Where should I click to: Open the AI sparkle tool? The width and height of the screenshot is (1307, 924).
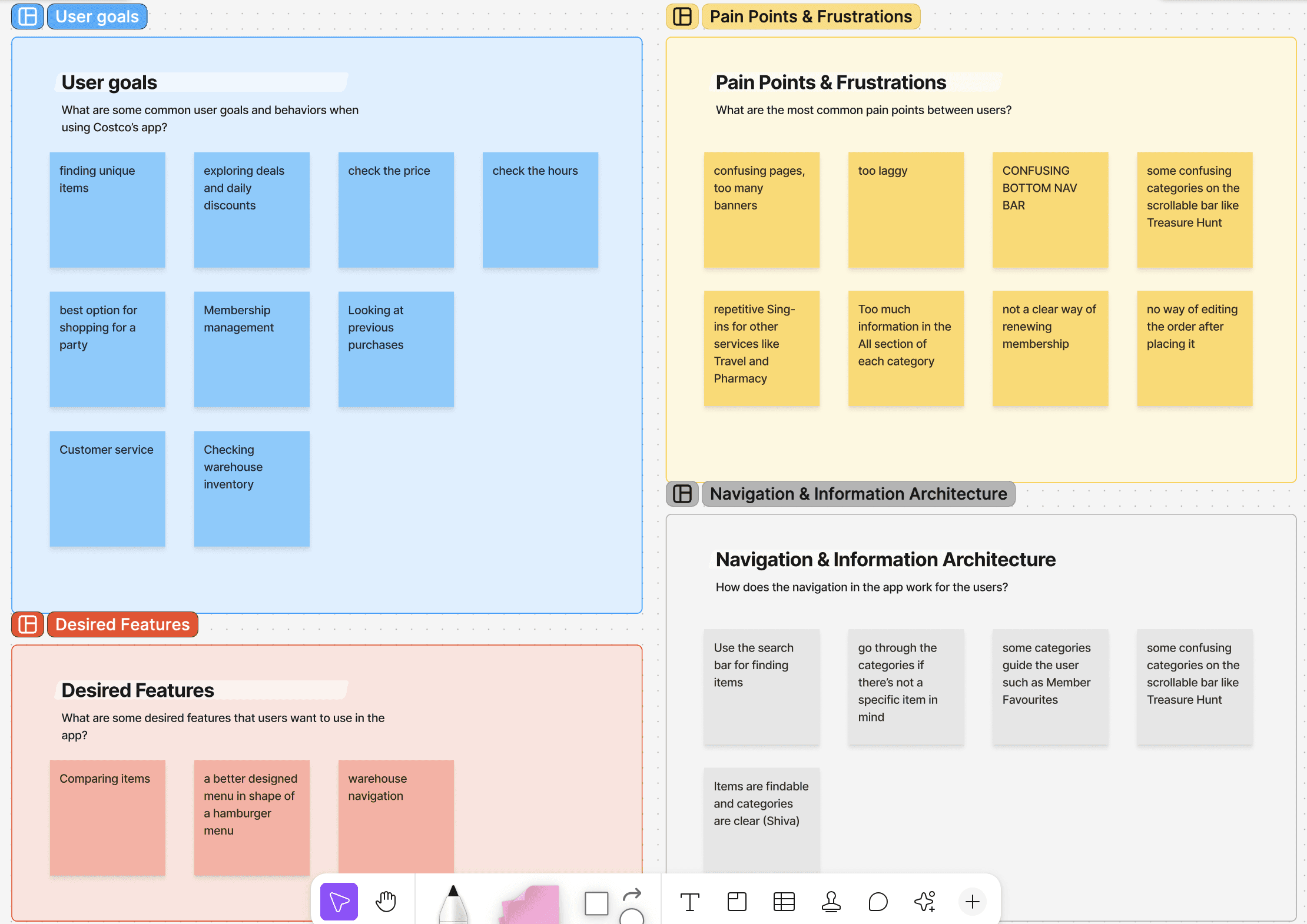click(925, 902)
